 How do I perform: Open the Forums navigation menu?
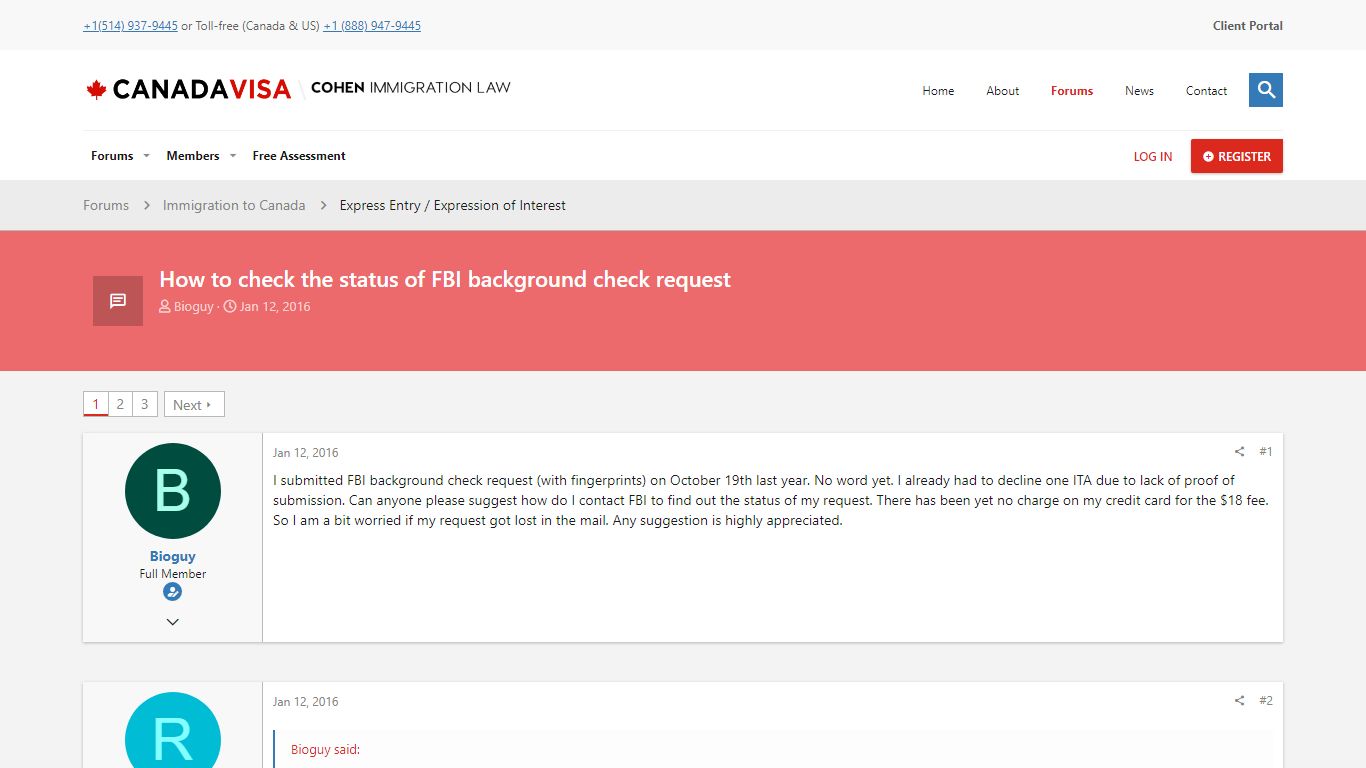[x=112, y=156]
